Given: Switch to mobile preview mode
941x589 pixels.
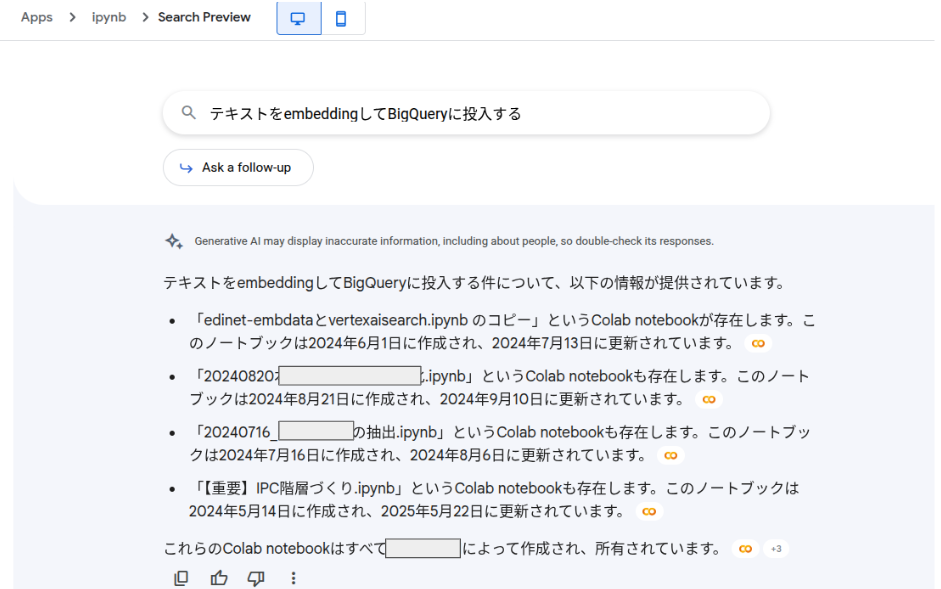Looking at the screenshot, I should point(341,19).
